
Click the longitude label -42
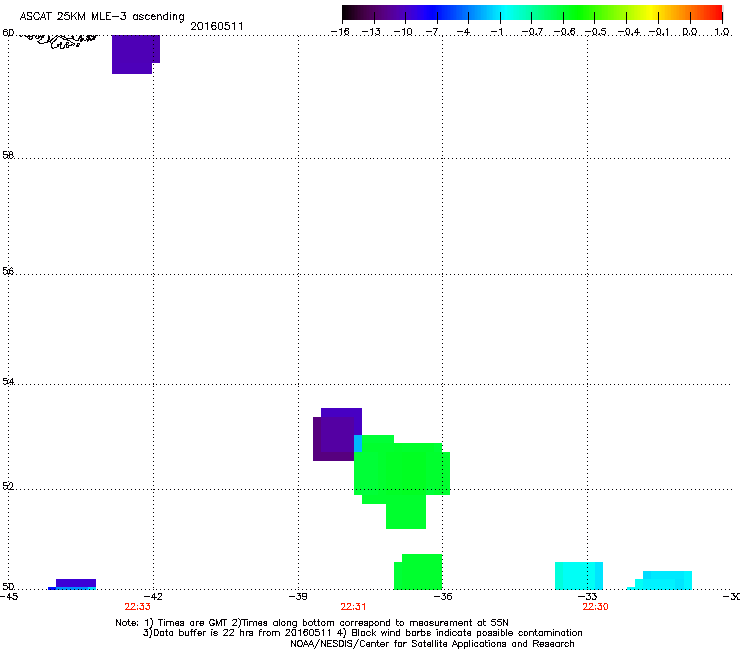pyautogui.click(x=153, y=597)
